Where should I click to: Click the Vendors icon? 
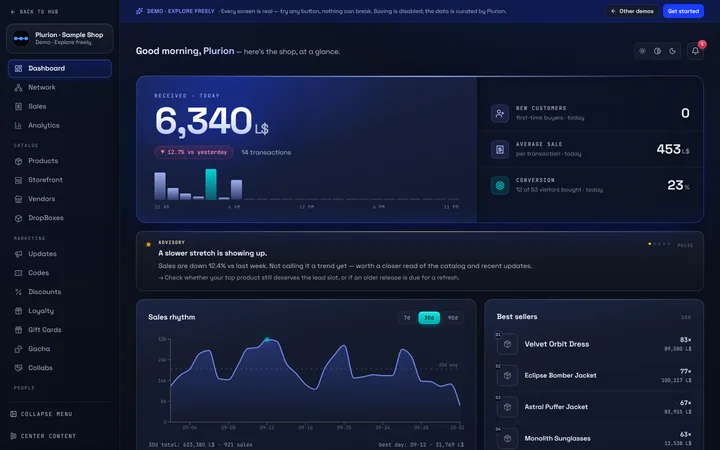pyautogui.click(x=18, y=199)
